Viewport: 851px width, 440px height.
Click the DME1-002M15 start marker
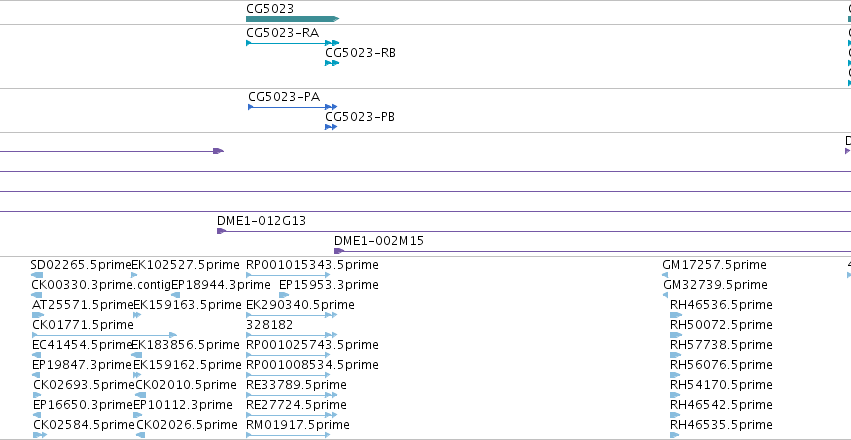pyautogui.click(x=338, y=251)
